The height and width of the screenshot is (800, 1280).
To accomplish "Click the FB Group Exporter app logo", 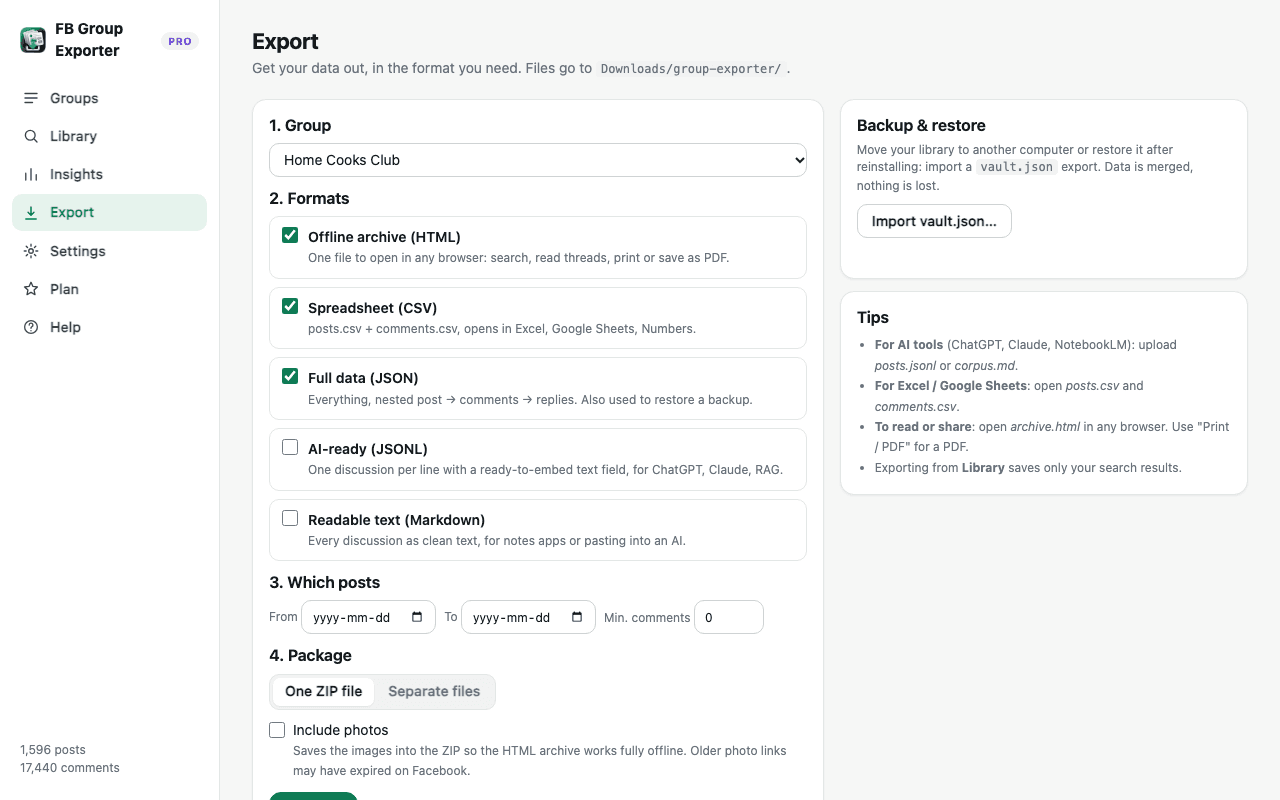I will 33,40.
